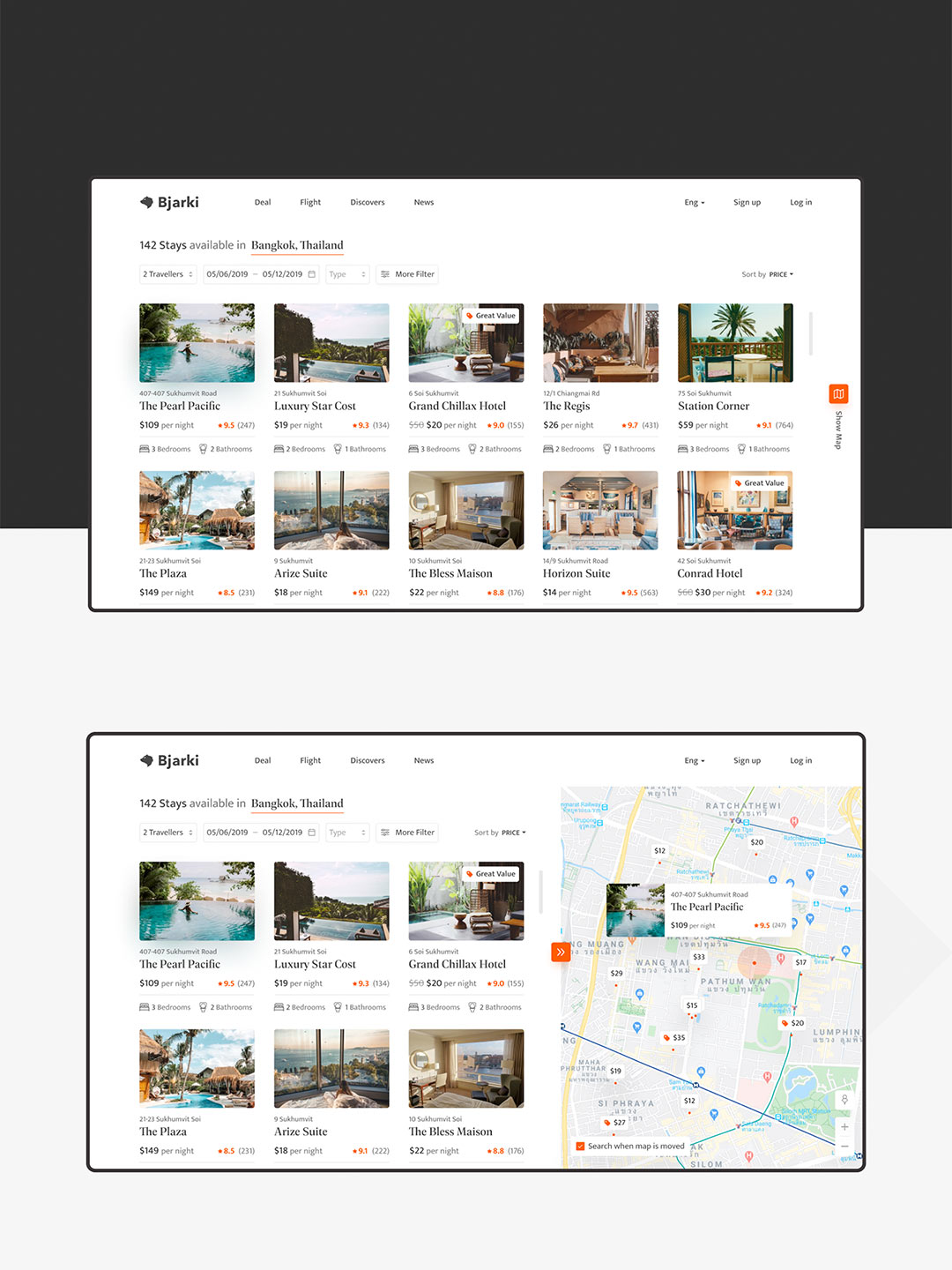Go to Discovers in map view header
This screenshot has width=952, height=1270.
(368, 761)
